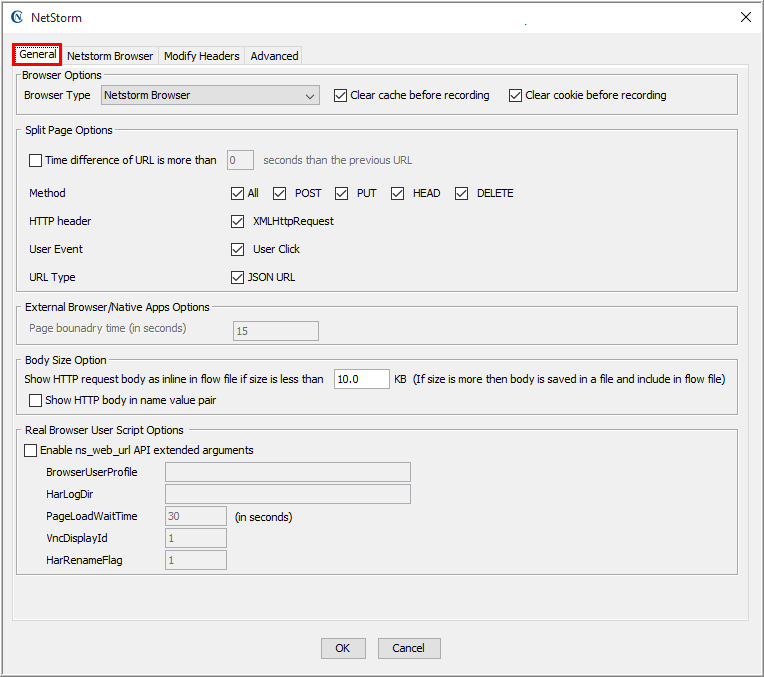Click the 'HTTP header' label text

pyautogui.click(x=60, y=221)
